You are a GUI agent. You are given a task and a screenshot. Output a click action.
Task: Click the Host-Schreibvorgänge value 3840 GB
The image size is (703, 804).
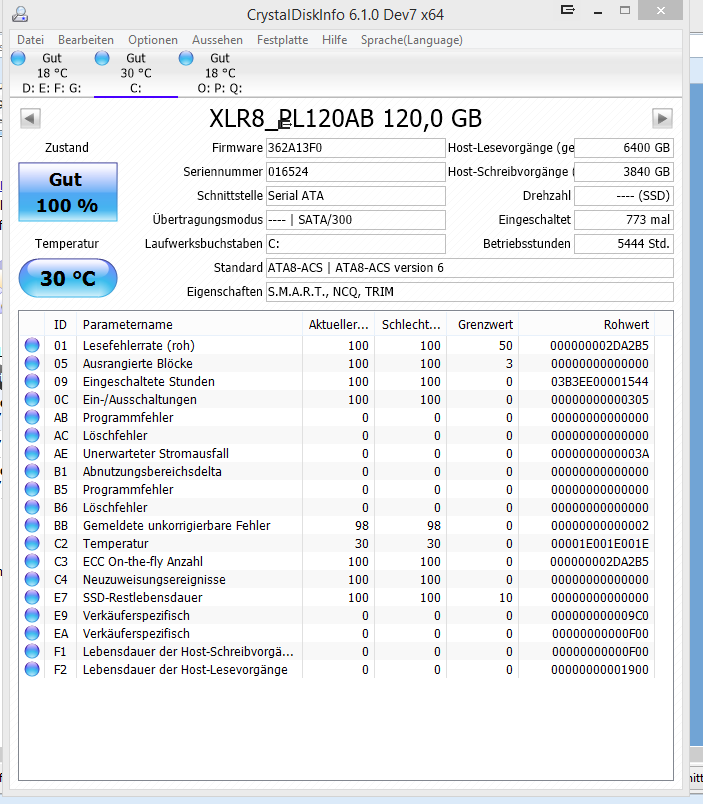pos(624,172)
